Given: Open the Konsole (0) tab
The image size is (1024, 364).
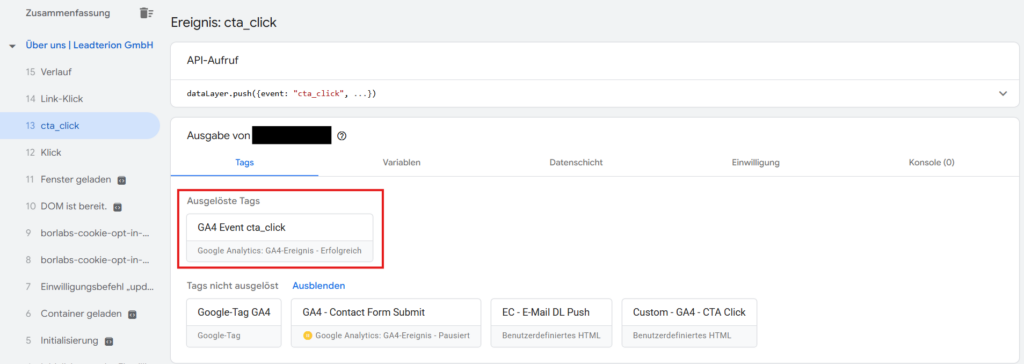Looking at the screenshot, I should [931, 163].
